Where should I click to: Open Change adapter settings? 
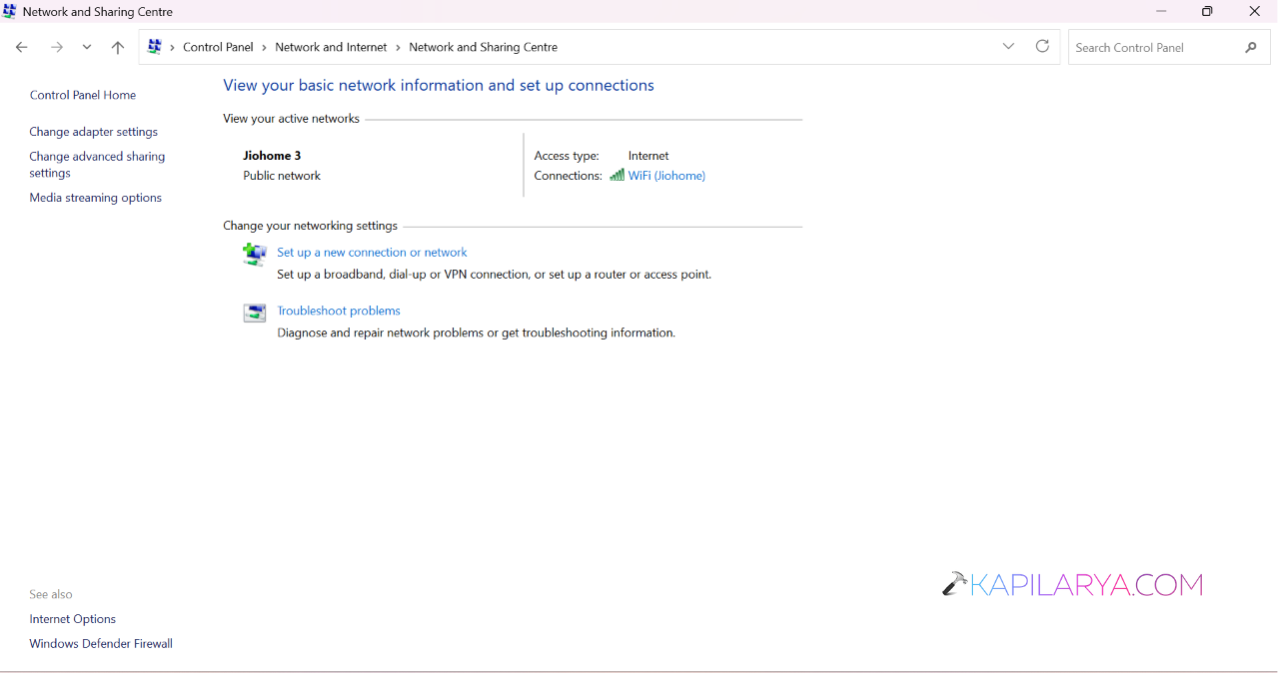(94, 132)
